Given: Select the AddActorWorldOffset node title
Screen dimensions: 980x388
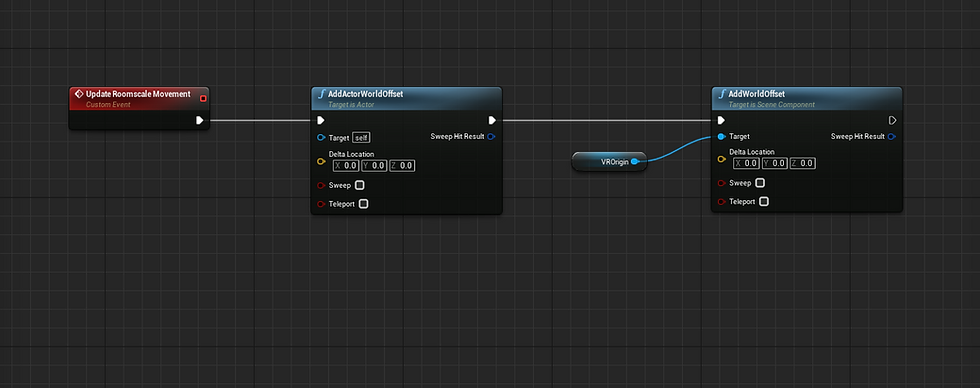Looking at the screenshot, I should coord(366,94).
